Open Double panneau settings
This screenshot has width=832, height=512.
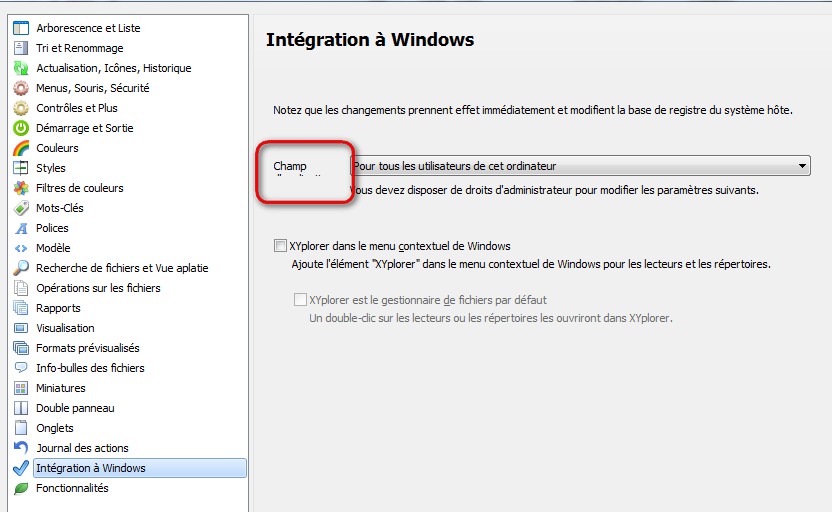pyautogui.click(x=75, y=408)
